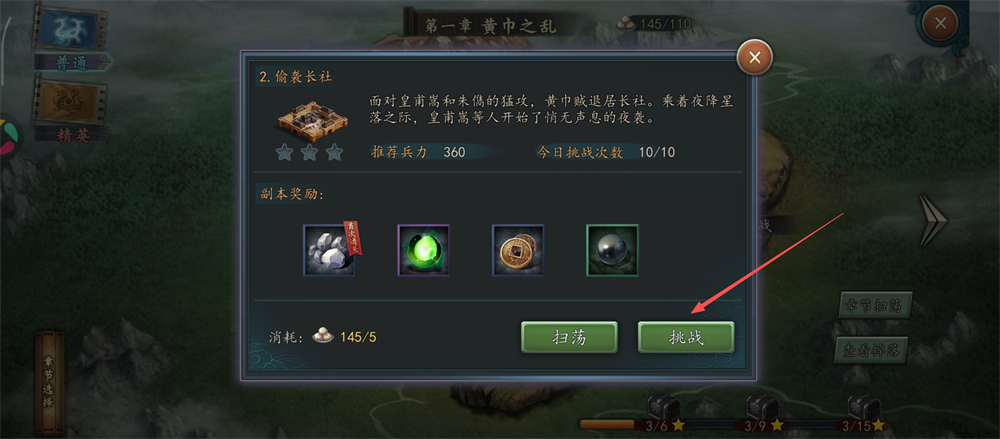Tap the silver ore reward icon
The width and height of the screenshot is (1000, 439).
(x=329, y=249)
